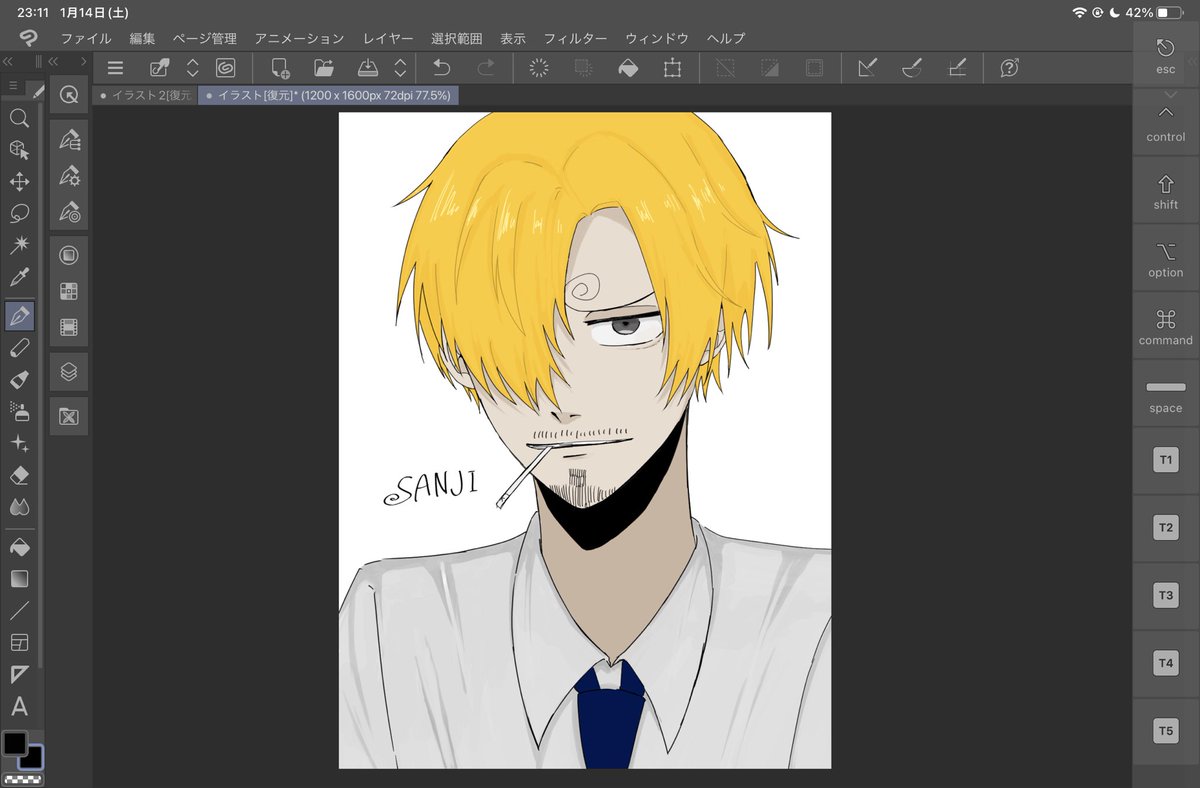Undo the last action
1200x788 pixels.
[x=441, y=68]
